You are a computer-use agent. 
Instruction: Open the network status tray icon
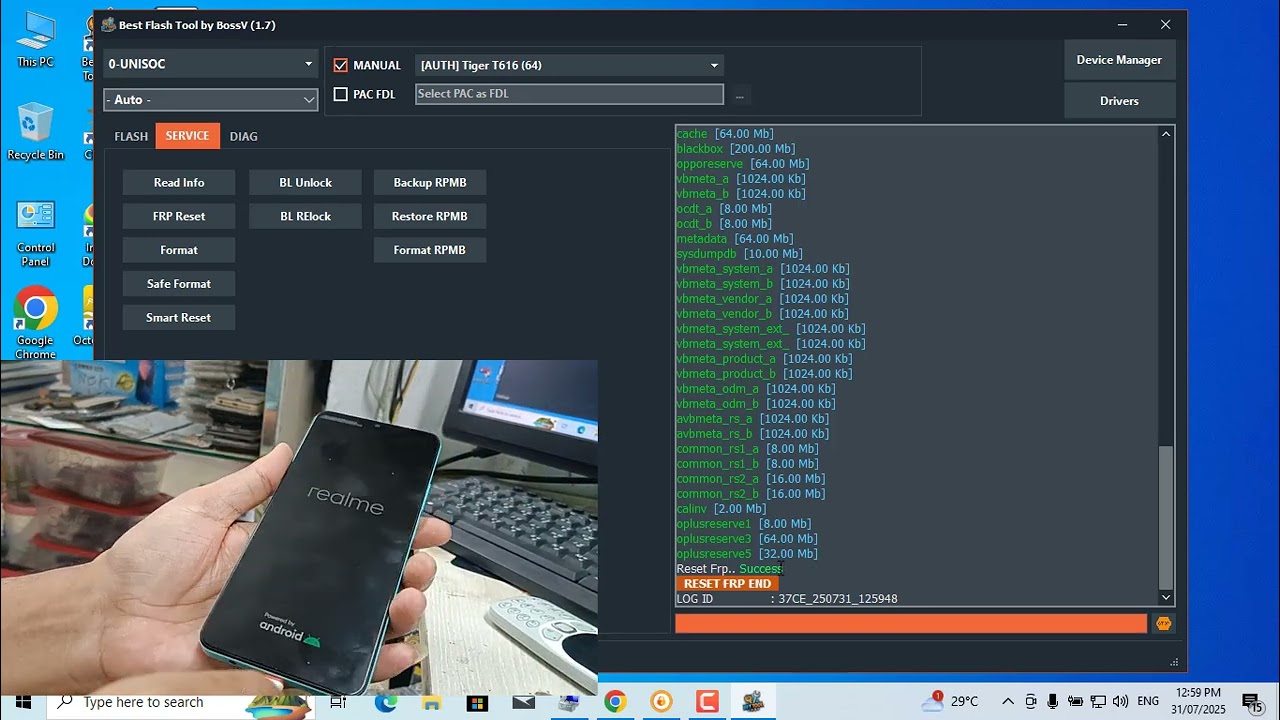[x=1098, y=702]
